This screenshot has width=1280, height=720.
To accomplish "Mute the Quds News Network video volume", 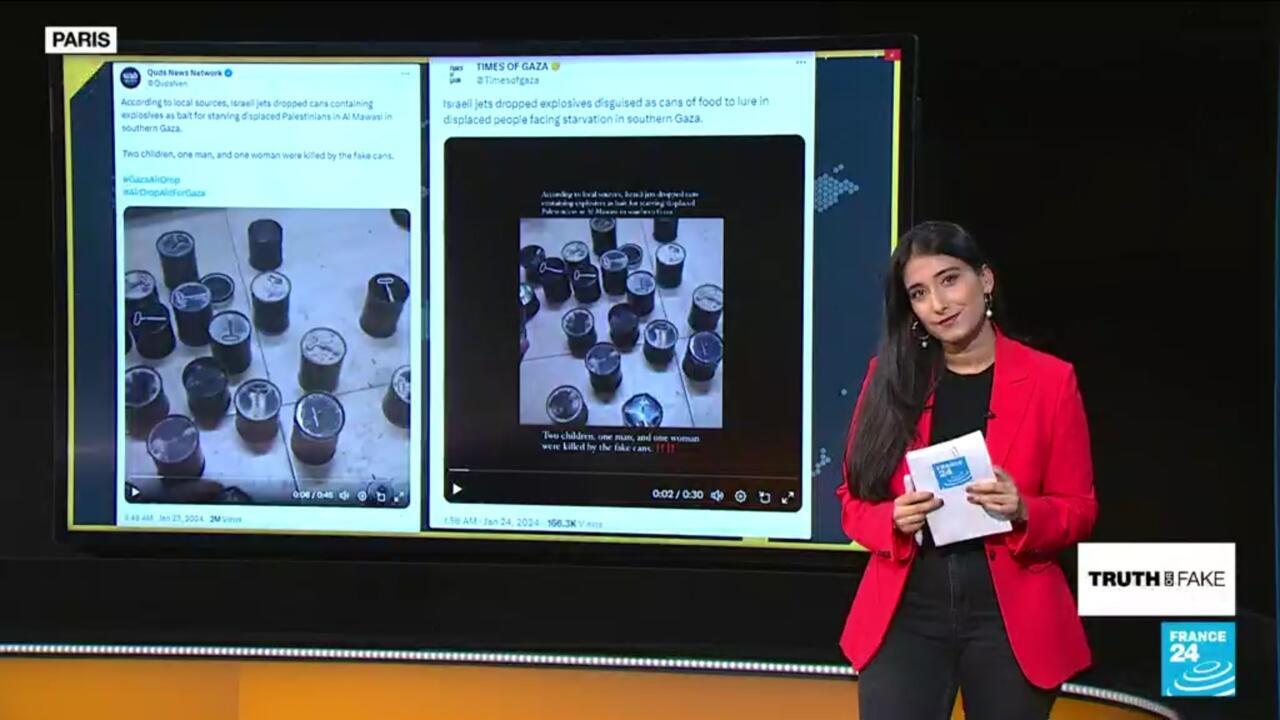I will [343, 495].
